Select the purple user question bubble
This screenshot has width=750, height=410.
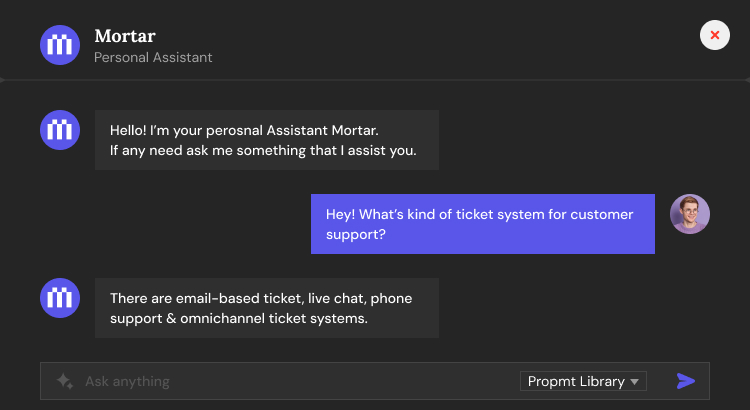click(482, 224)
